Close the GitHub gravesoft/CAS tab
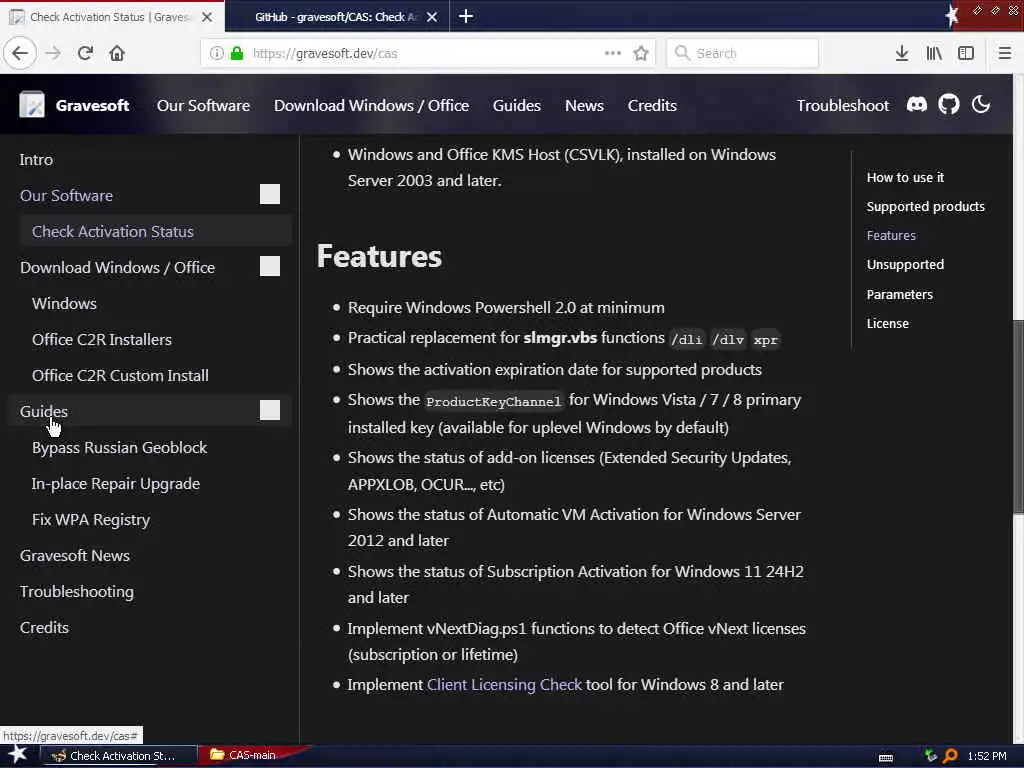 pyautogui.click(x=432, y=17)
